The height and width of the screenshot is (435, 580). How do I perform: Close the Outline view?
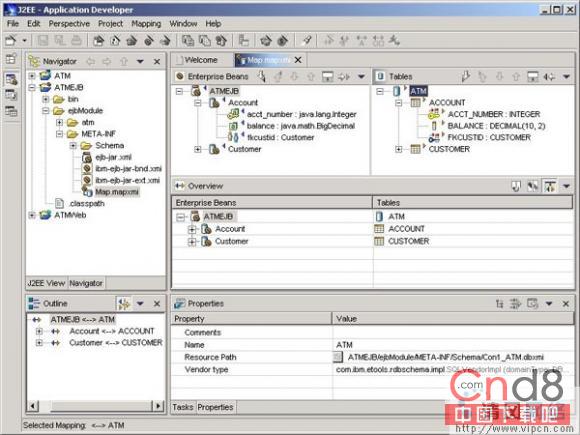coord(157,304)
